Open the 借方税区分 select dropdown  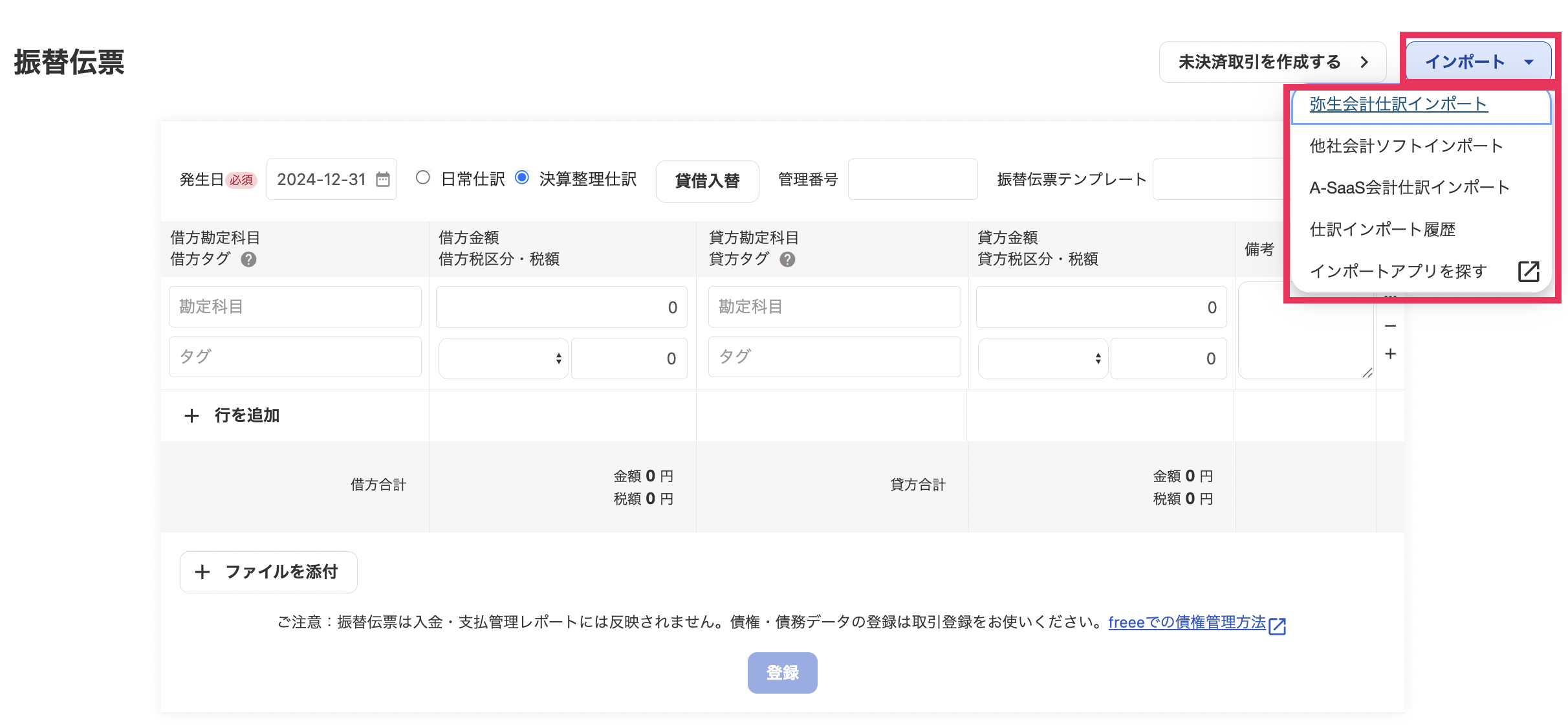coord(503,358)
